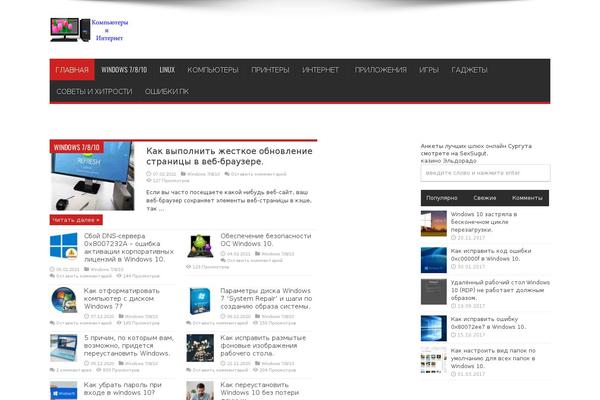The width and height of the screenshot is (600, 400).
Task: Open article 5 причин переустановить Windows
Action: [129, 345]
